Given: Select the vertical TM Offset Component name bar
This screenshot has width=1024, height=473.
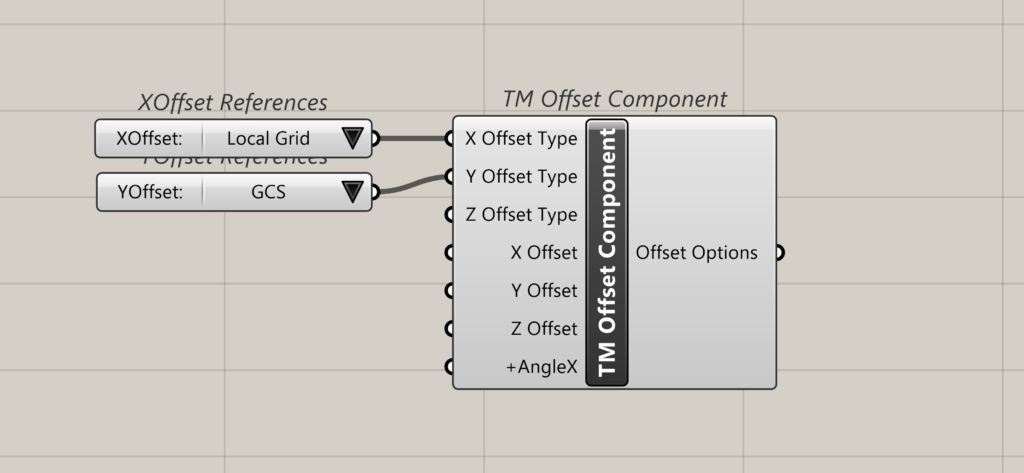Looking at the screenshot, I should point(607,252).
